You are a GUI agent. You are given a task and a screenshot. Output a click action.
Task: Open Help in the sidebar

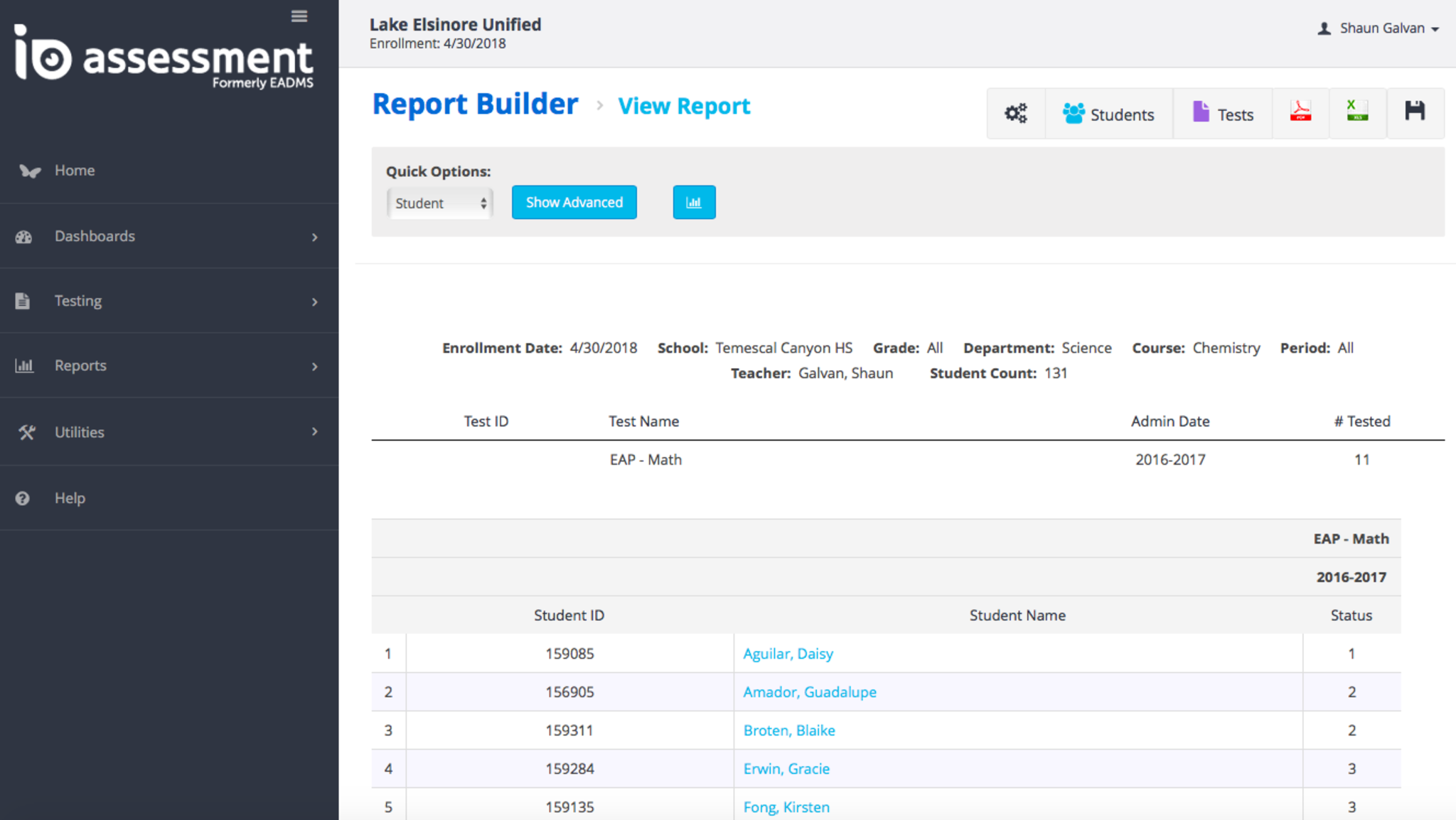tap(70, 498)
